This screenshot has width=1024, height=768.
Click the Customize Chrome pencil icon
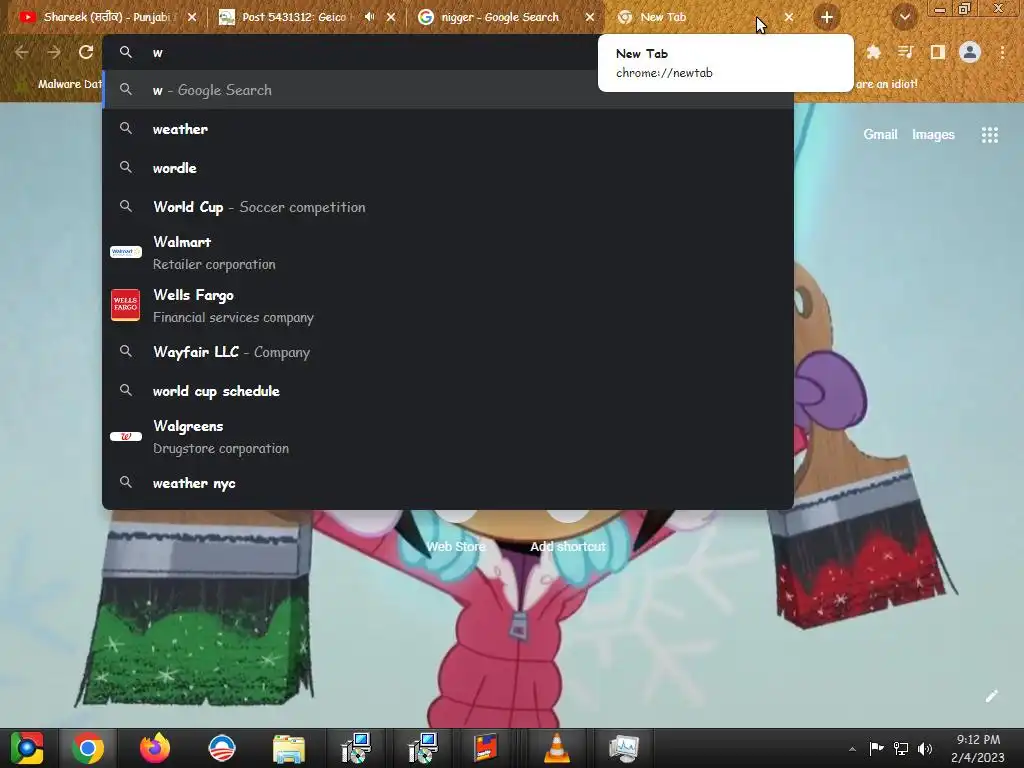coord(991,696)
